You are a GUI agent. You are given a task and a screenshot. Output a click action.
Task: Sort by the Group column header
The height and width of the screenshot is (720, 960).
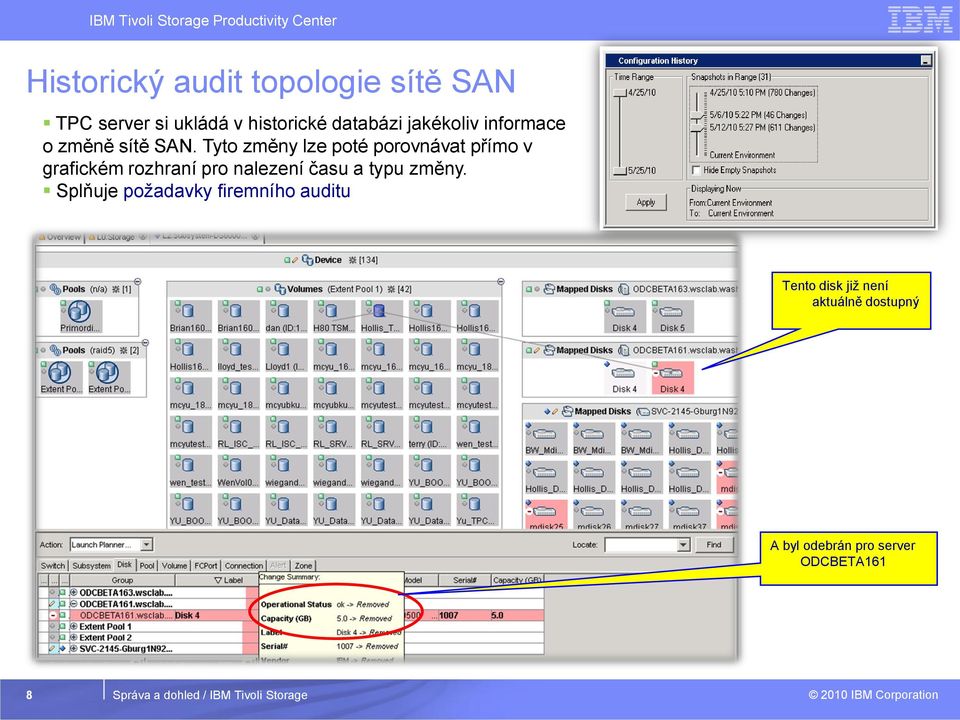click(122, 580)
